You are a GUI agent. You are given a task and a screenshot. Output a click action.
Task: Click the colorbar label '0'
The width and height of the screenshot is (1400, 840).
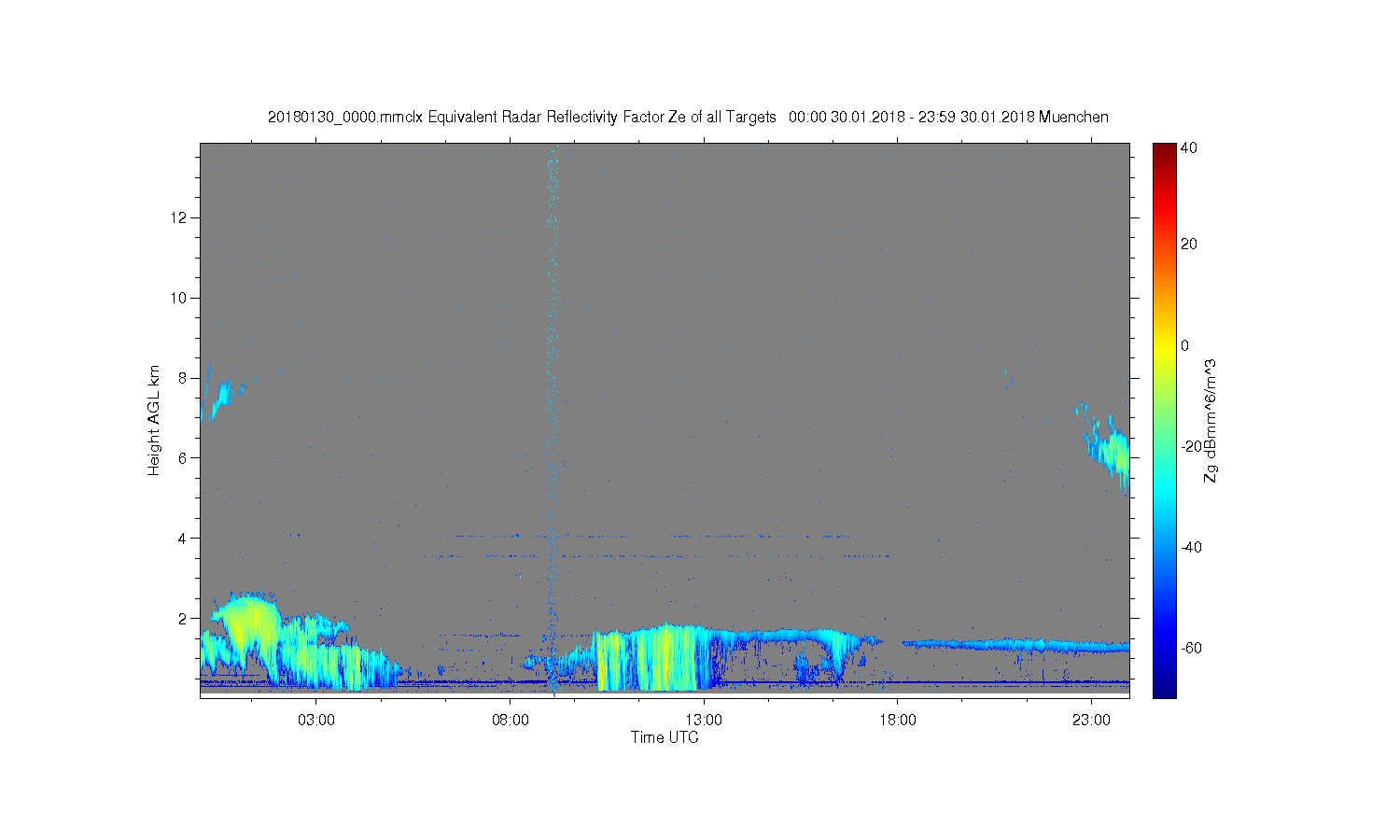[x=1185, y=345]
